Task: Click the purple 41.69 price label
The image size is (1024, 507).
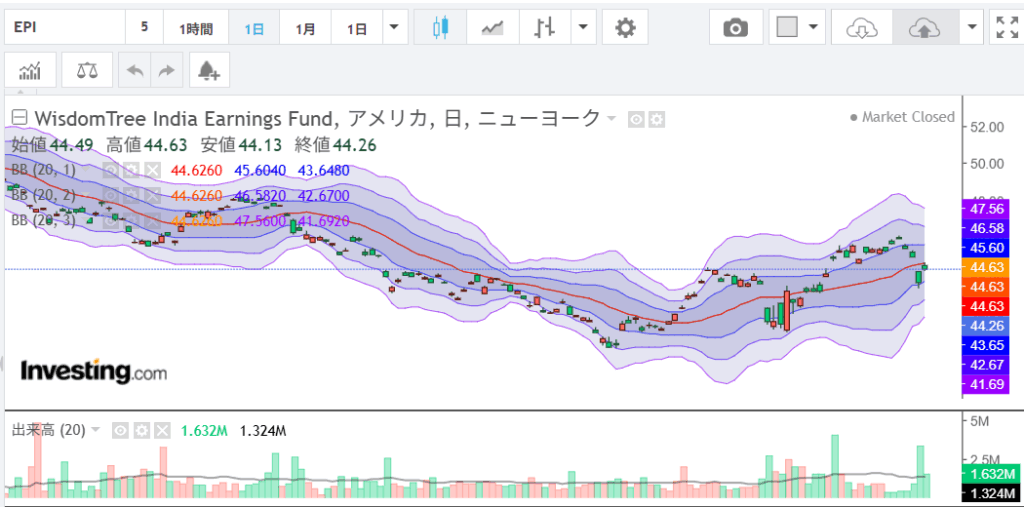Action: tap(987, 384)
